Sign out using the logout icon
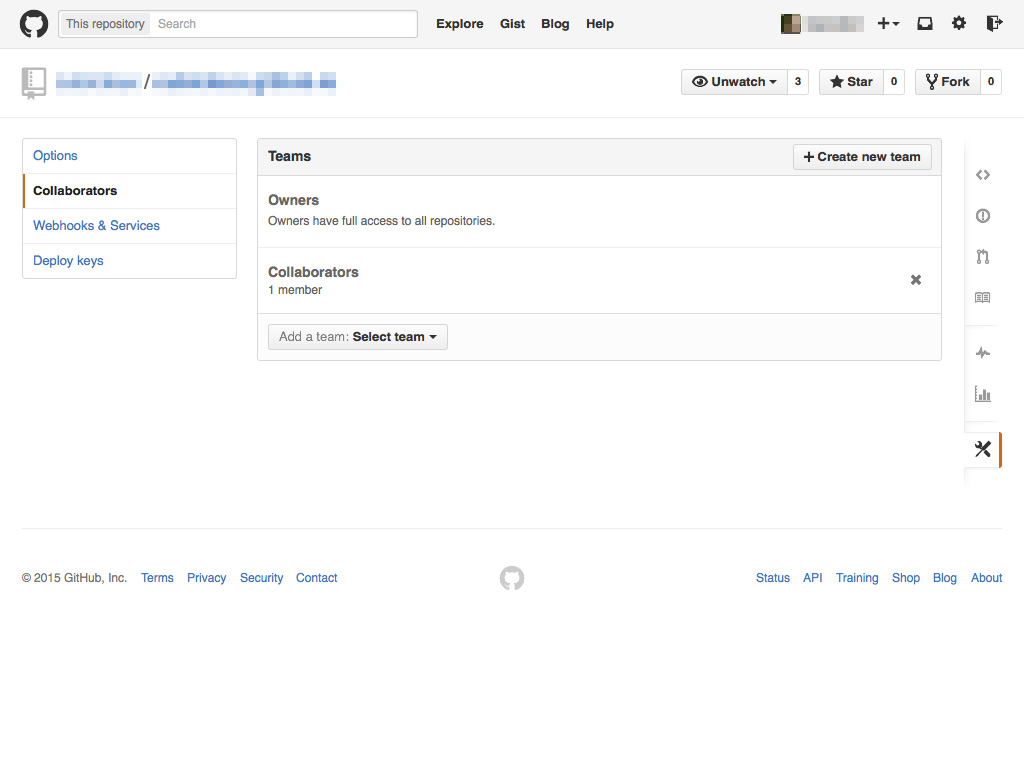Image resolution: width=1024 pixels, height=768 pixels. tap(993, 22)
